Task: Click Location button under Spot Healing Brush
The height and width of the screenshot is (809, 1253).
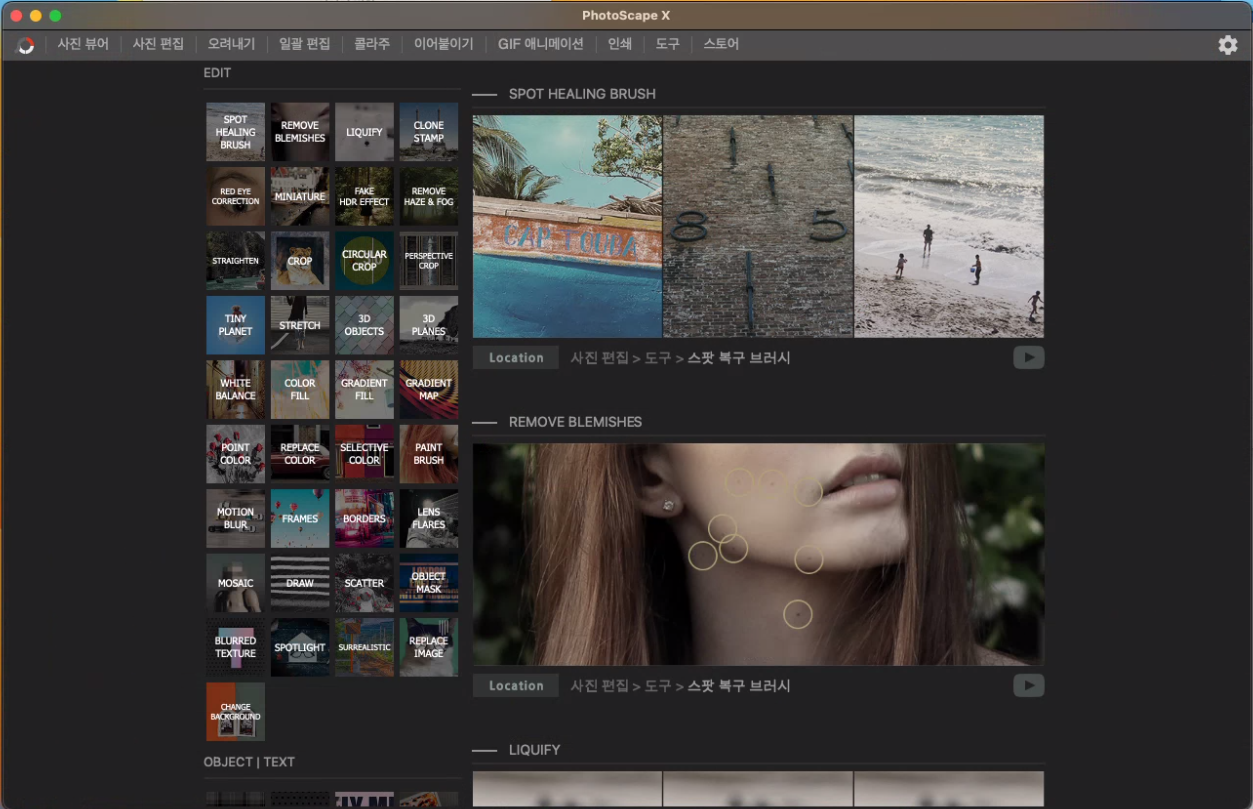Action: [516, 358]
